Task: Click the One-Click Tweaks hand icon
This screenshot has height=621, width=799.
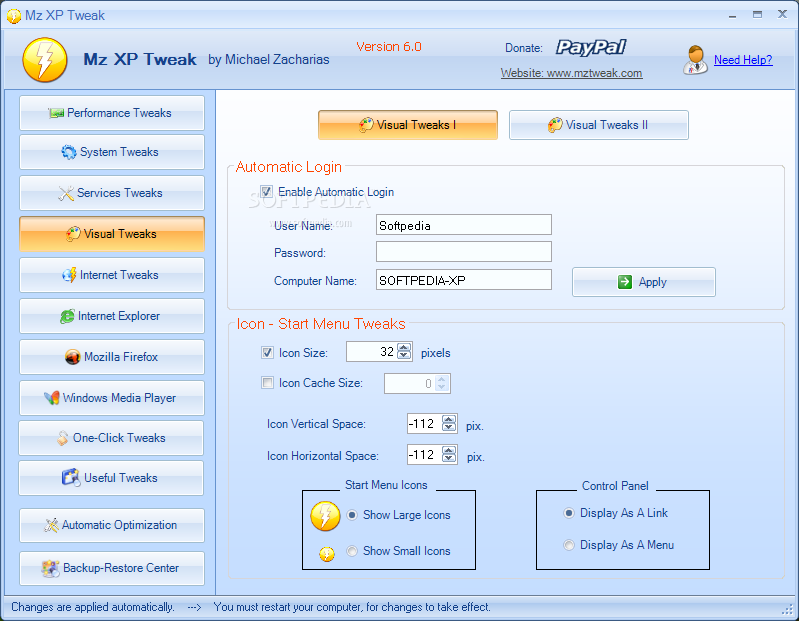Action: pyautogui.click(x=62, y=438)
